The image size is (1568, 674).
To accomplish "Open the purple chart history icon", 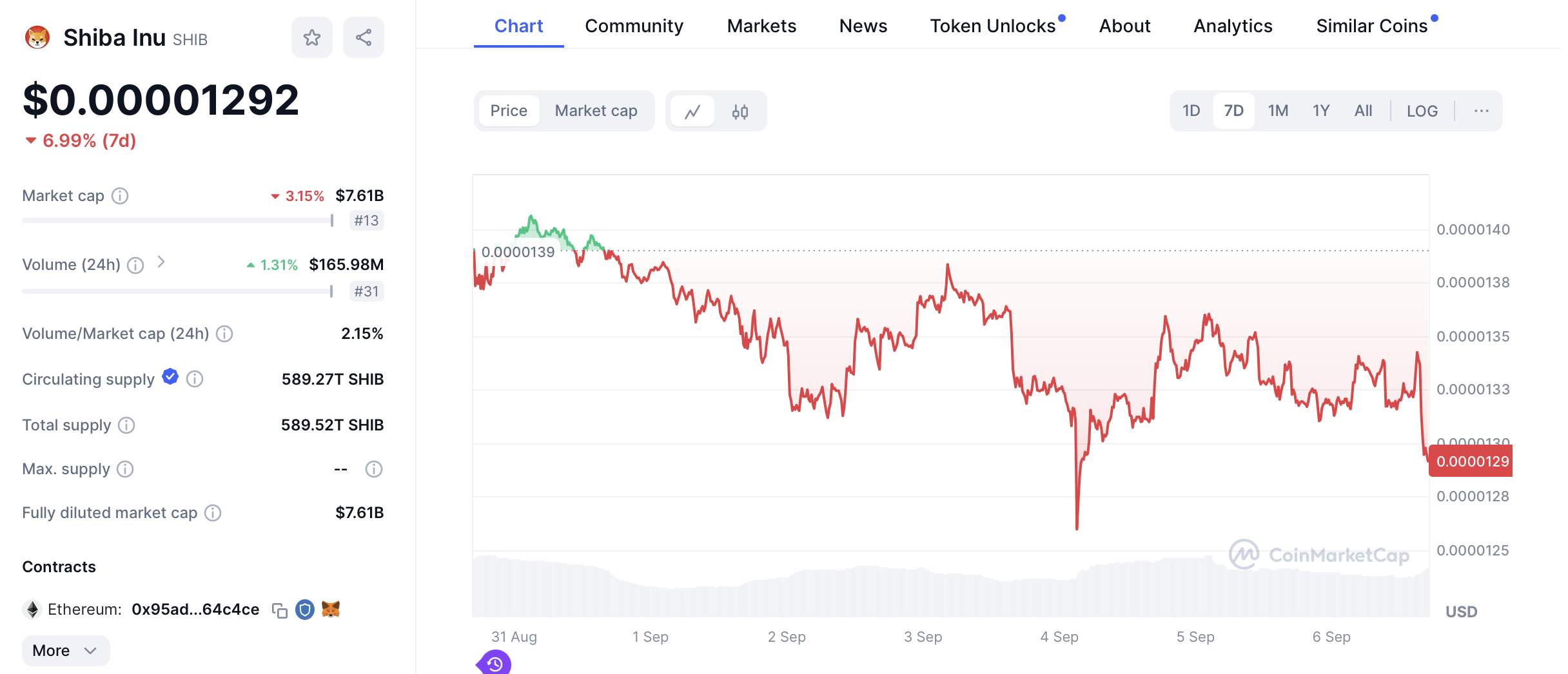I will (495, 663).
